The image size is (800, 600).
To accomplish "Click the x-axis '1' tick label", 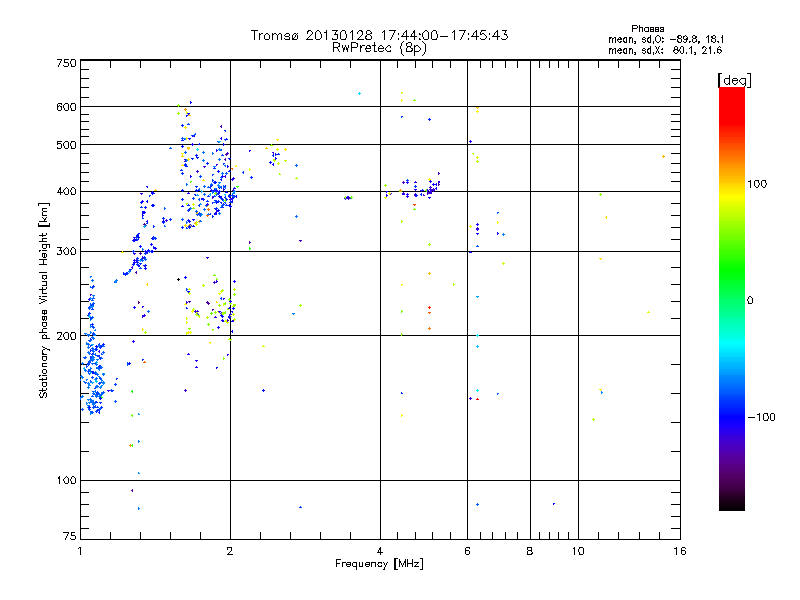I will click(x=80, y=551).
